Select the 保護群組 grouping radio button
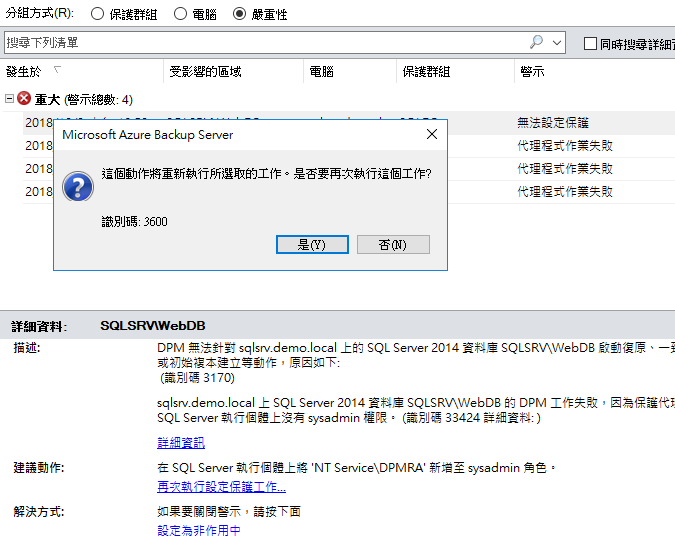Viewport: 675px width, 536px height. [x=97, y=14]
